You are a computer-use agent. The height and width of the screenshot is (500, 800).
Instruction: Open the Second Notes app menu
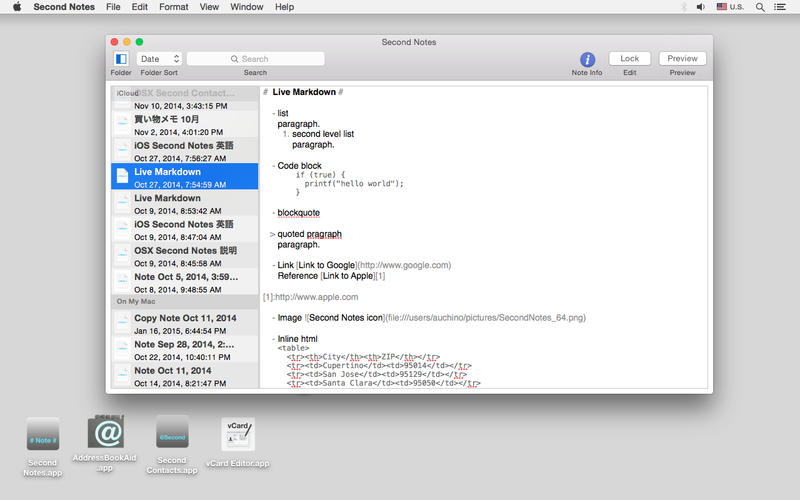tap(64, 7)
